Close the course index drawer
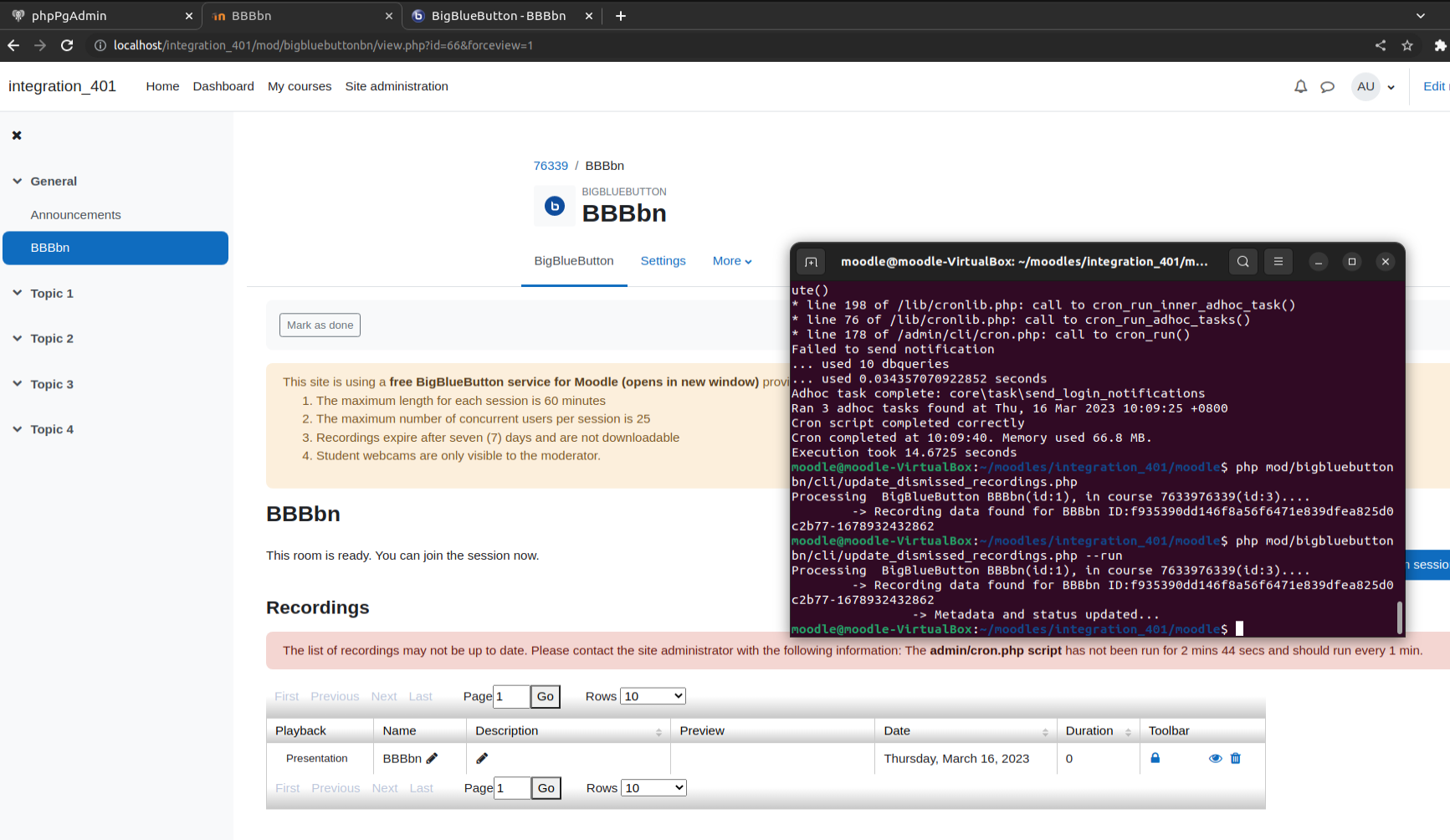1450x840 pixels. click(17, 136)
